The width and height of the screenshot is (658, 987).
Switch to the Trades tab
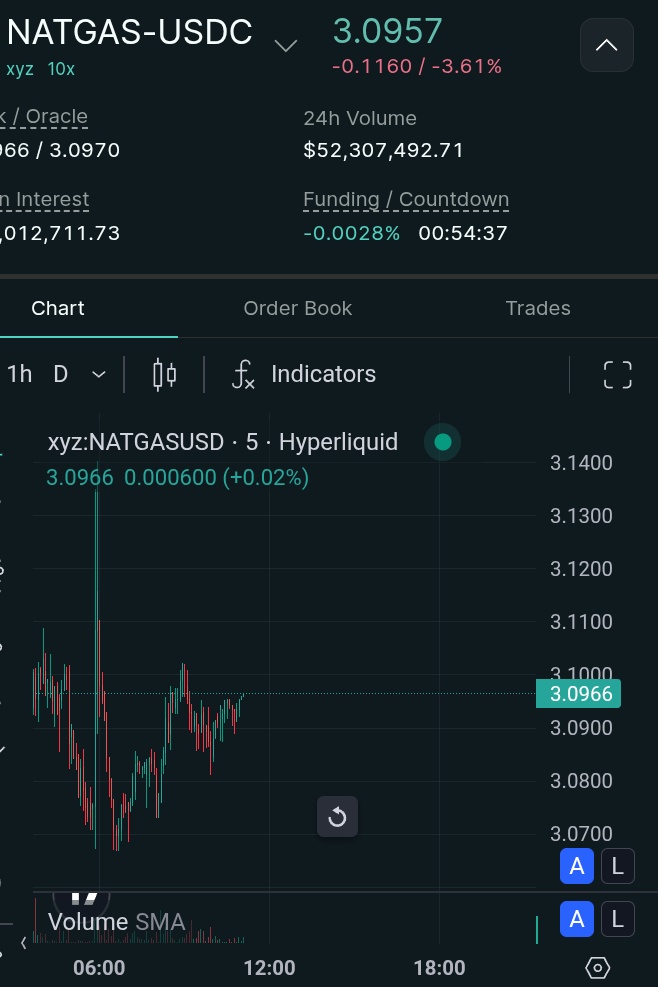coord(538,308)
